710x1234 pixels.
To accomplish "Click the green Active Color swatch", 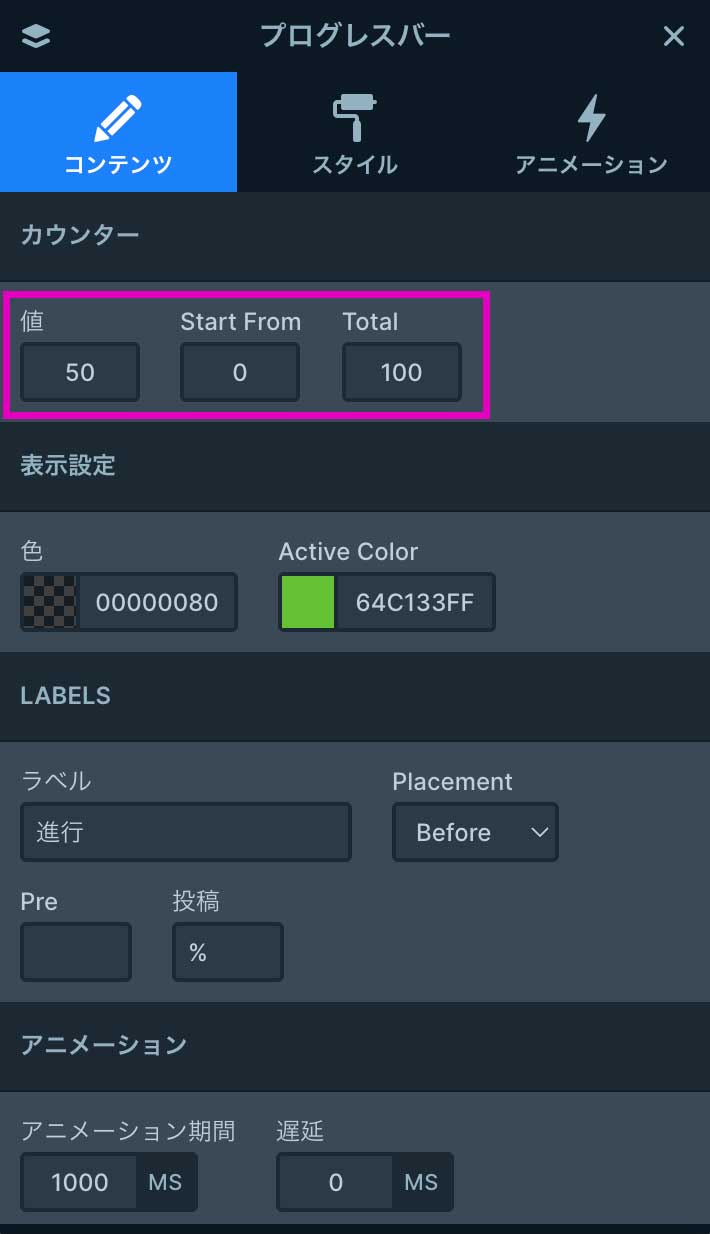I will 308,602.
